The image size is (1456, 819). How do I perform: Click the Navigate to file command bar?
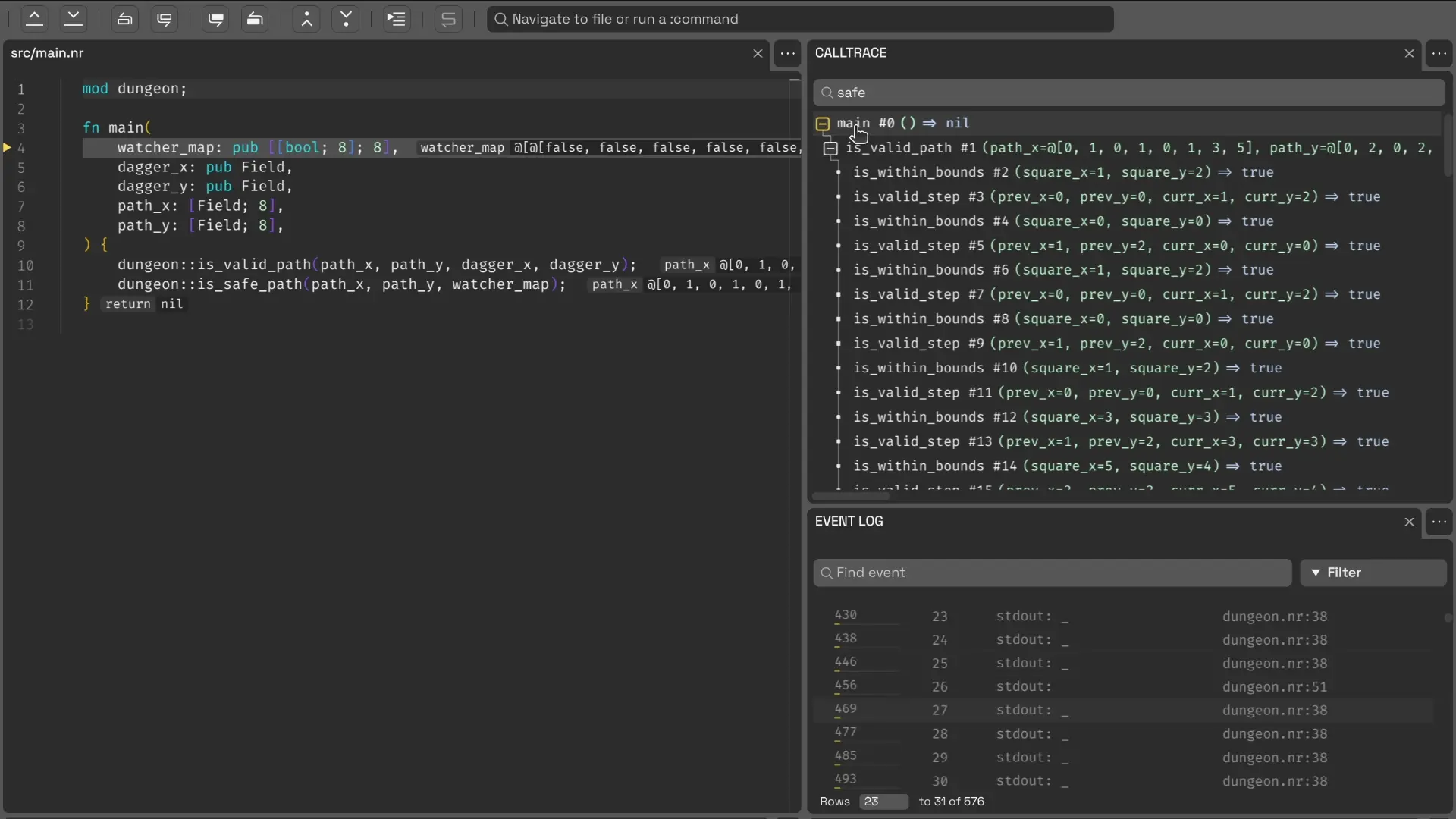pos(800,19)
